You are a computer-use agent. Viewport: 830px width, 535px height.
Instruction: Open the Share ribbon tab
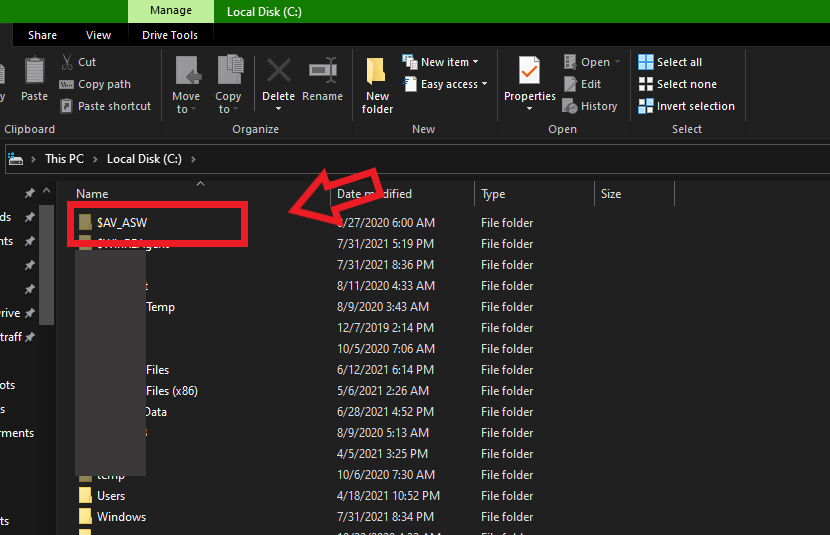point(42,35)
